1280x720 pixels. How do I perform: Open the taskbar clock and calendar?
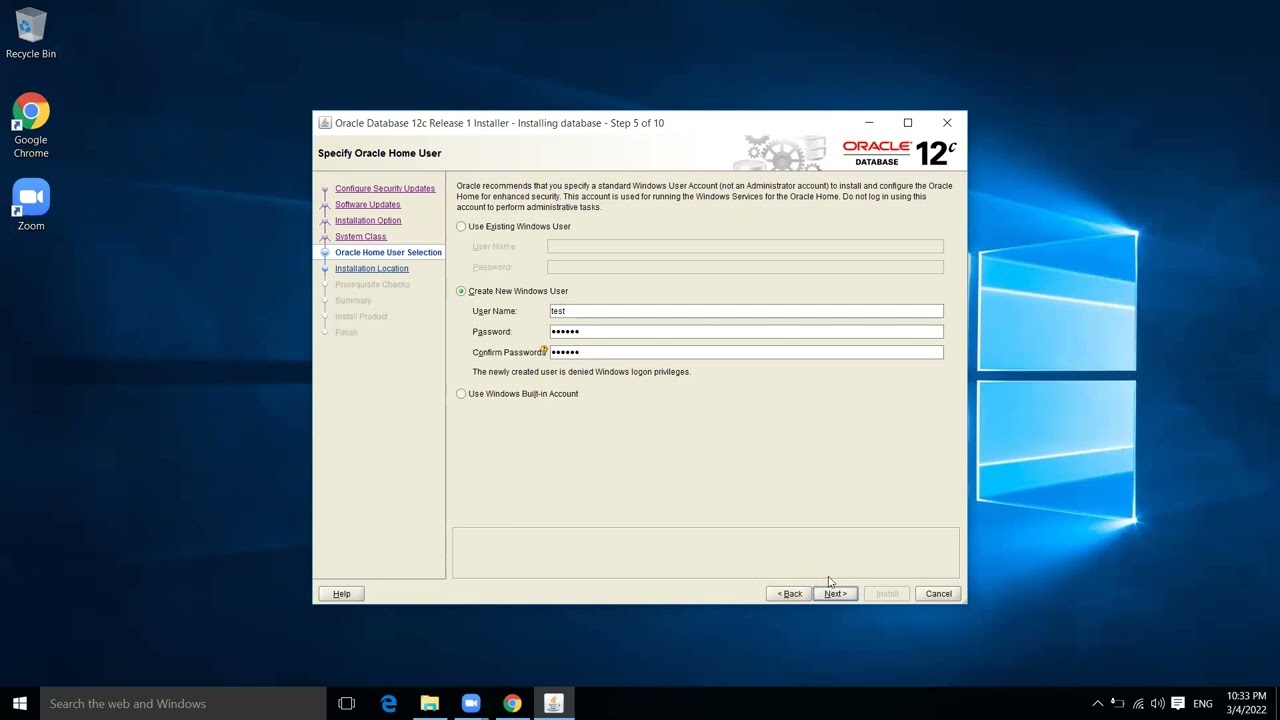[1246, 703]
